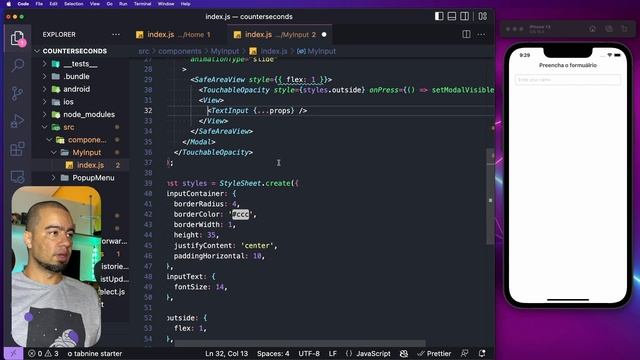The height and width of the screenshot is (360, 640).
Task: Open feedback icon in status bar
Action: [x=464, y=353]
